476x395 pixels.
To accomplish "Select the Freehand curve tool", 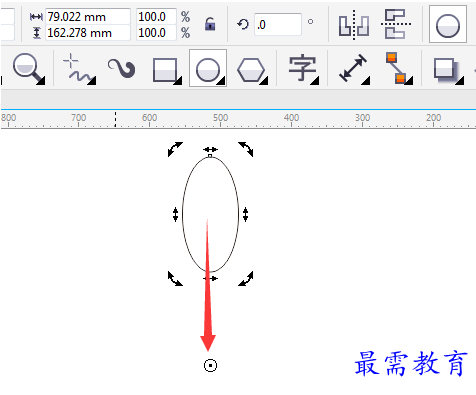I will point(79,68).
